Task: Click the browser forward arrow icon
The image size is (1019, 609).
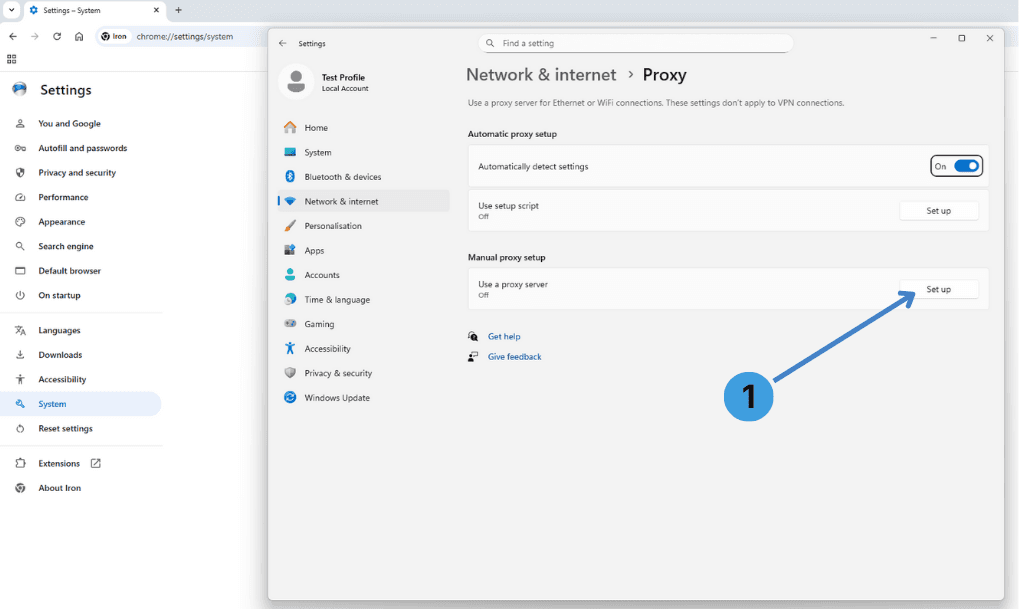Action: click(34, 36)
